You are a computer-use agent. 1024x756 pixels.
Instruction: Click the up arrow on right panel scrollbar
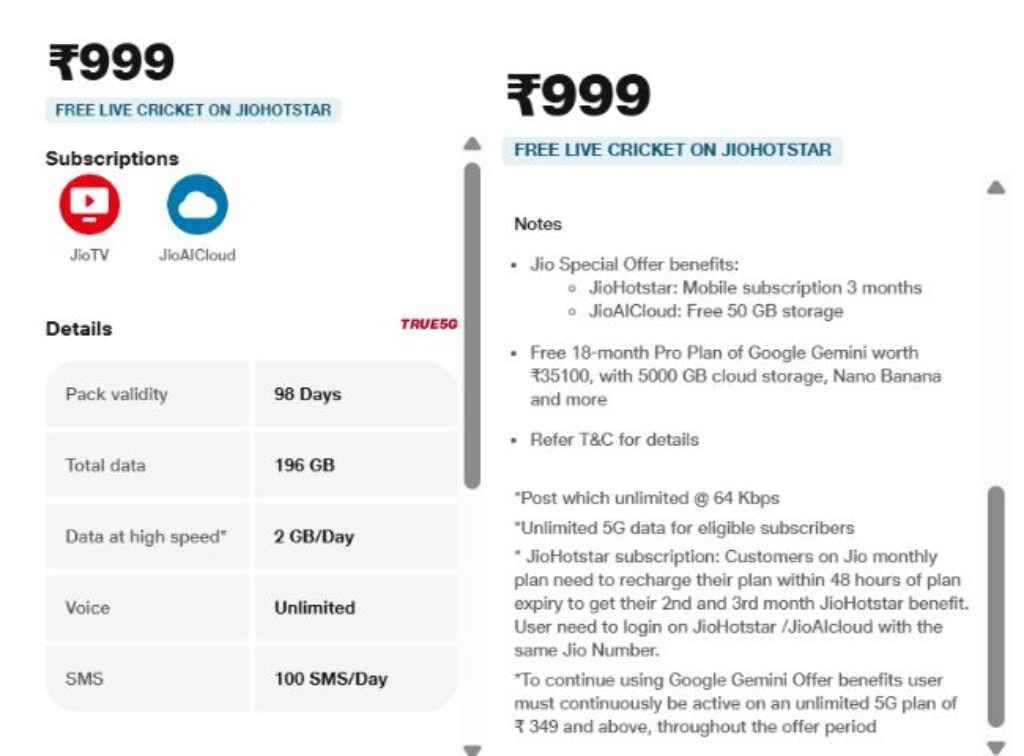(x=993, y=185)
